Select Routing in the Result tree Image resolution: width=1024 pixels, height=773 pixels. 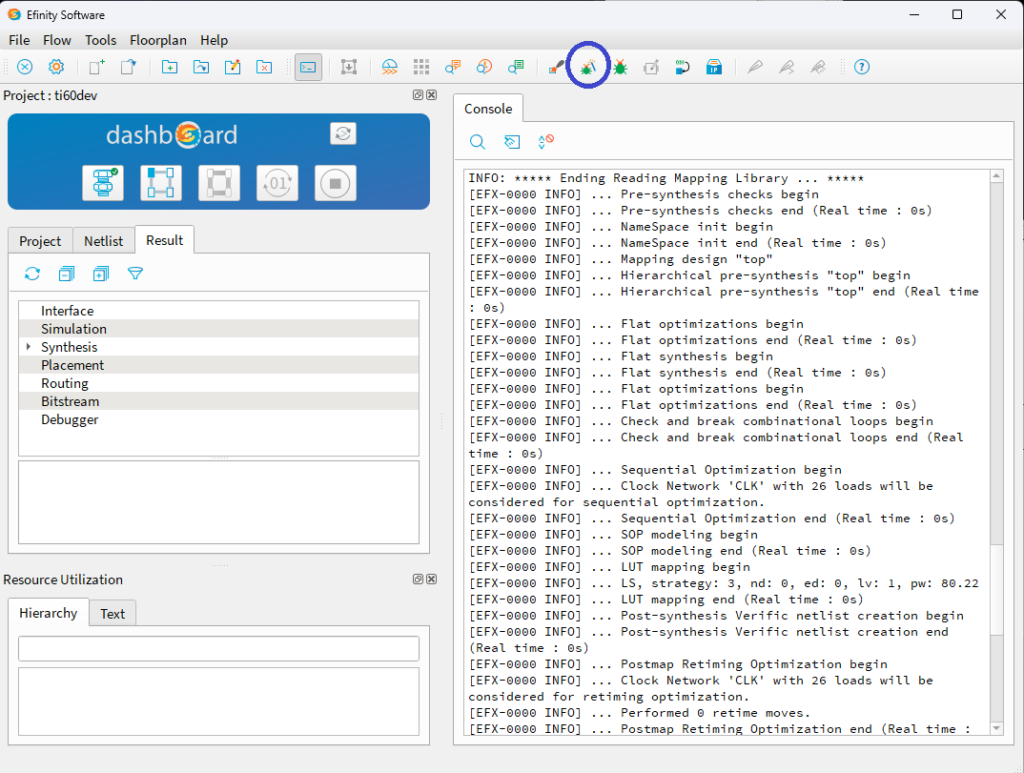pos(219,383)
